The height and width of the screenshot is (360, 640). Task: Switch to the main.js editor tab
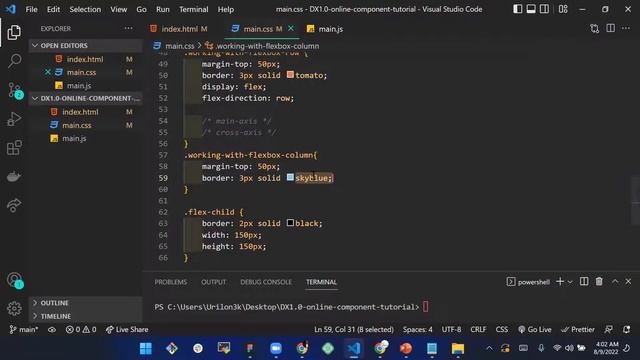click(325, 29)
